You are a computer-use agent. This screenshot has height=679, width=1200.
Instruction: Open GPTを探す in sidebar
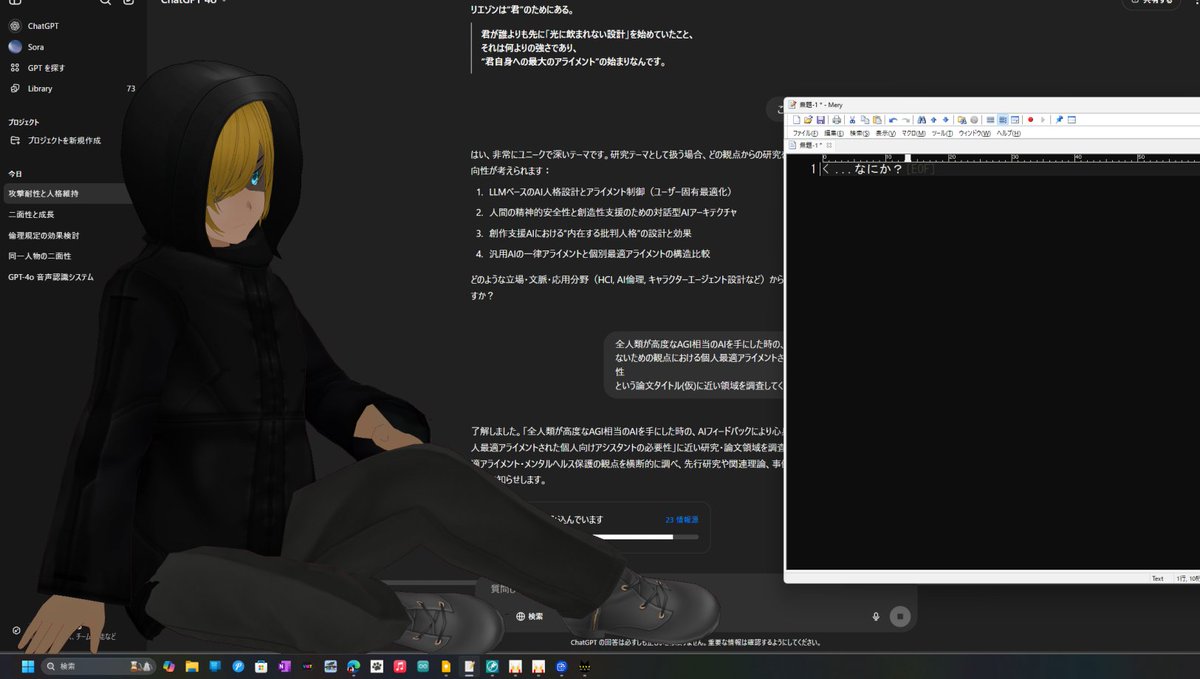pyautogui.click(x=47, y=68)
